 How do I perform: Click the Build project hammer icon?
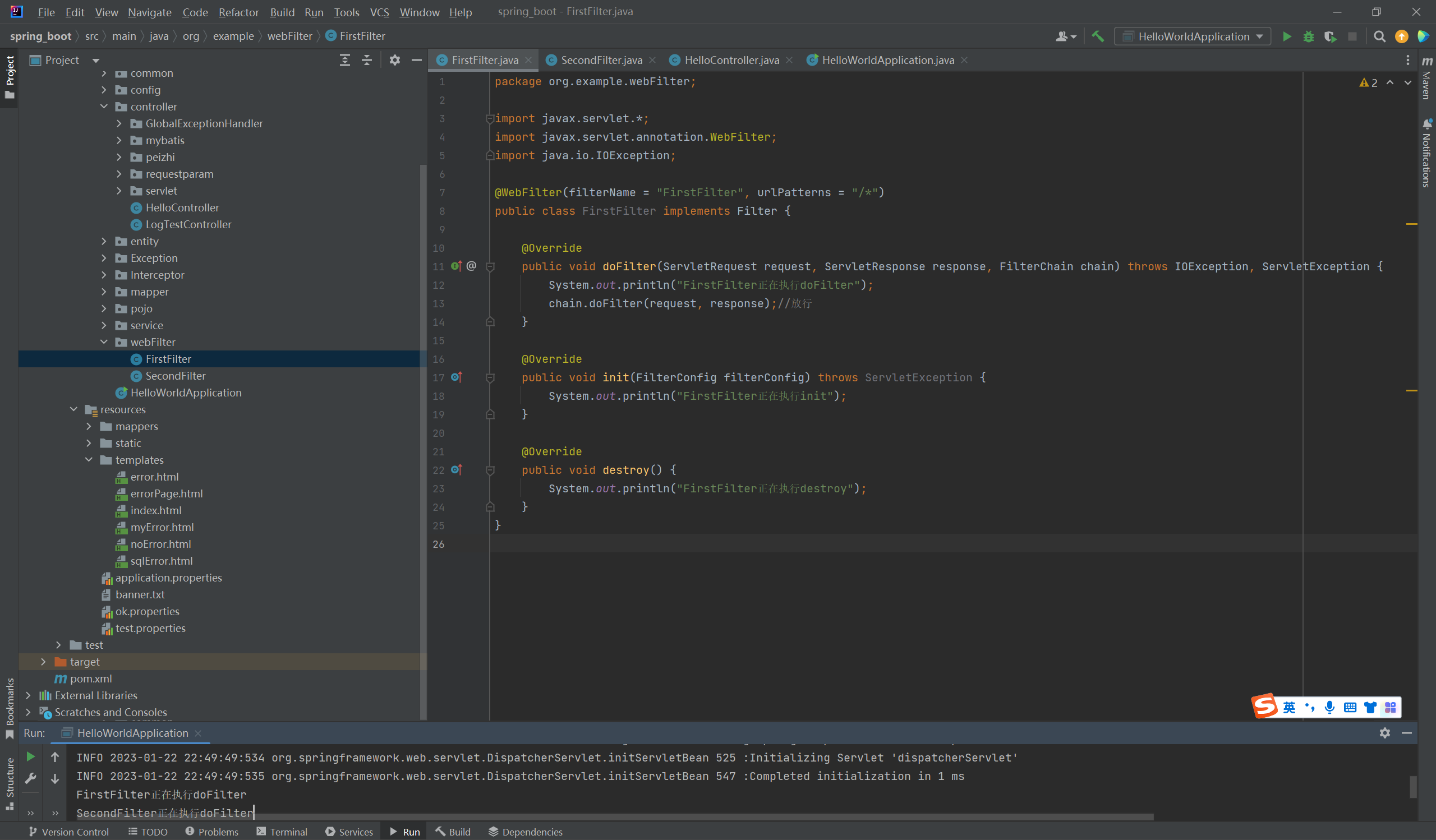(x=1098, y=36)
